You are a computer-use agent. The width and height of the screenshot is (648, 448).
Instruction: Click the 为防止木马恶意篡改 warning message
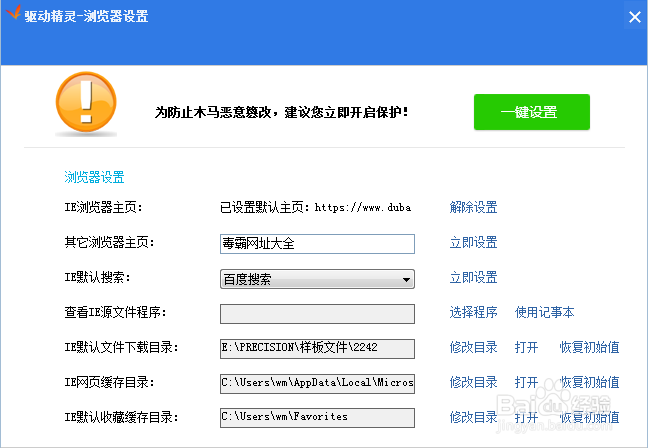pyautogui.click(x=281, y=112)
